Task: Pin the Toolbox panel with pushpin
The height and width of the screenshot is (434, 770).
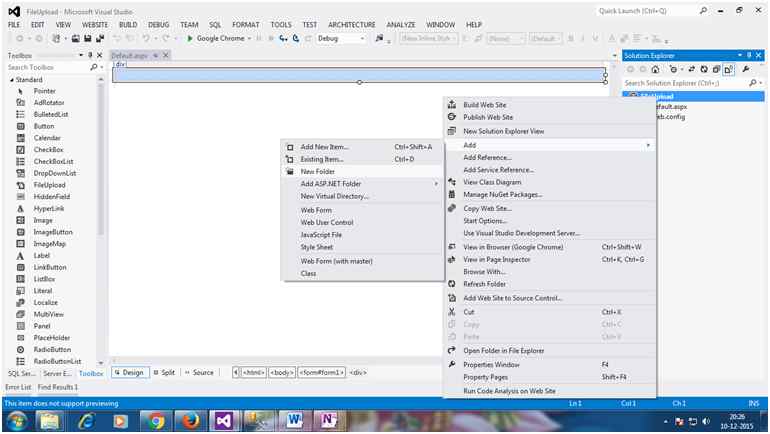Action: (90, 55)
